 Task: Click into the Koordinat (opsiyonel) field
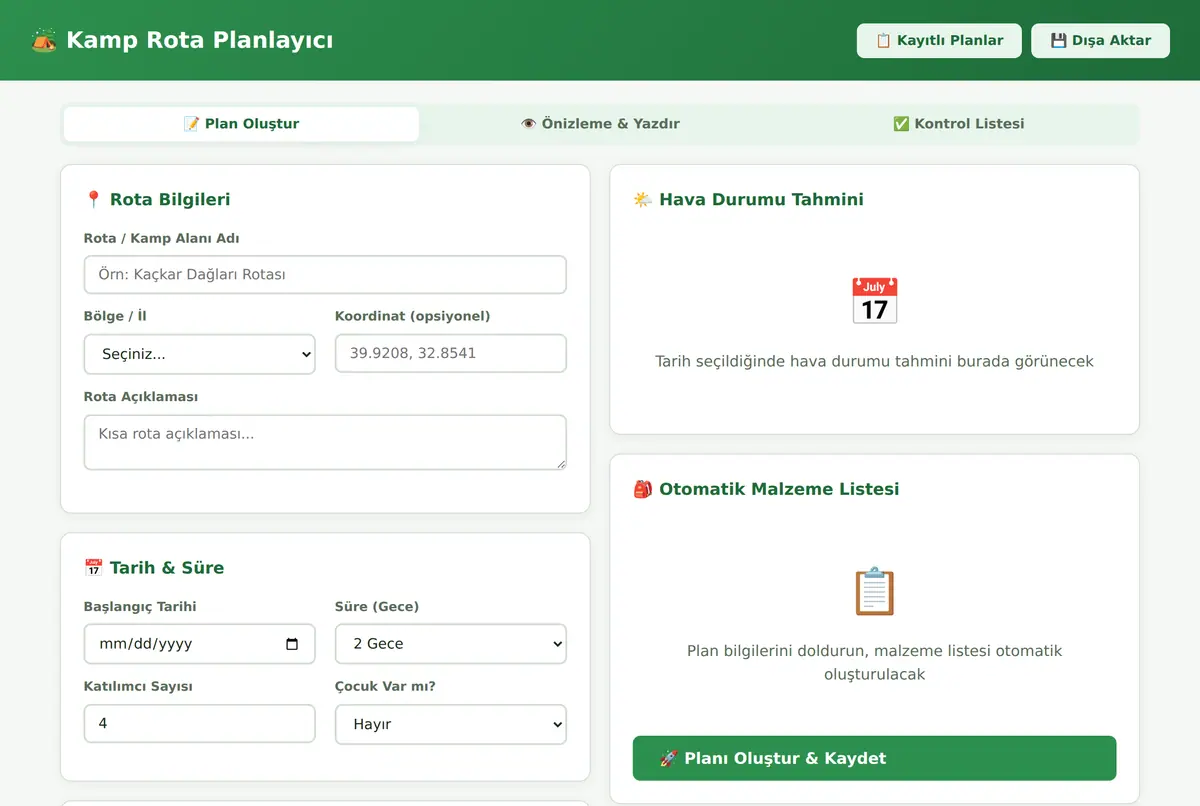(x=451, y=354)
